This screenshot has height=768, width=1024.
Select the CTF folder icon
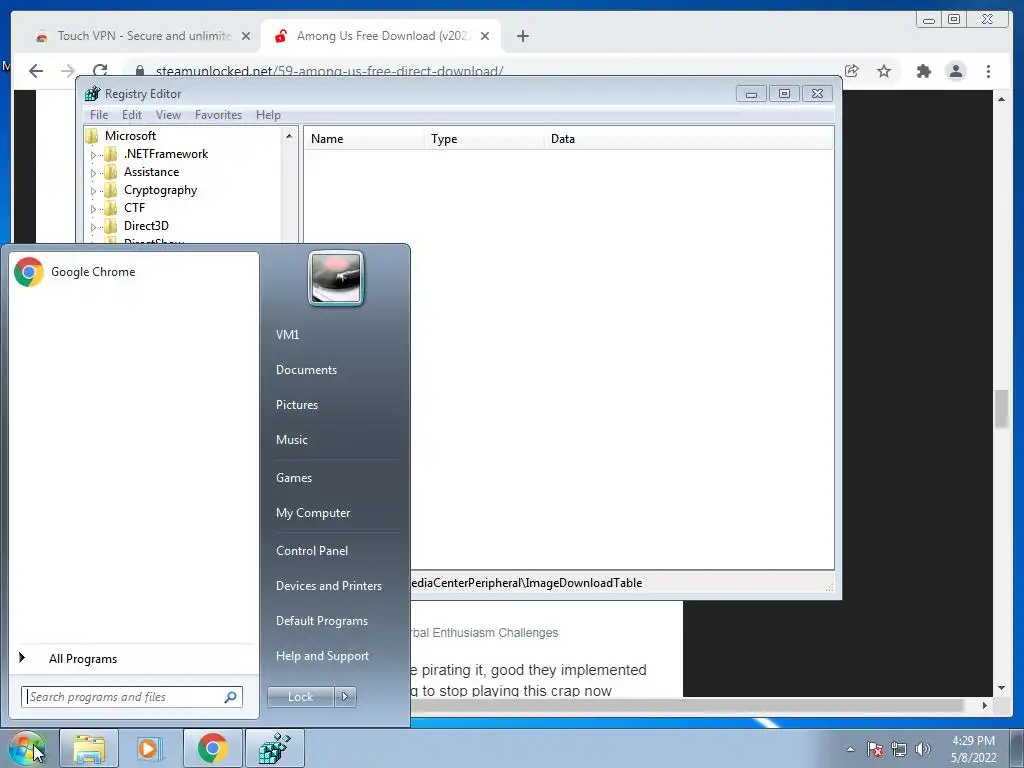coord(112,208)
